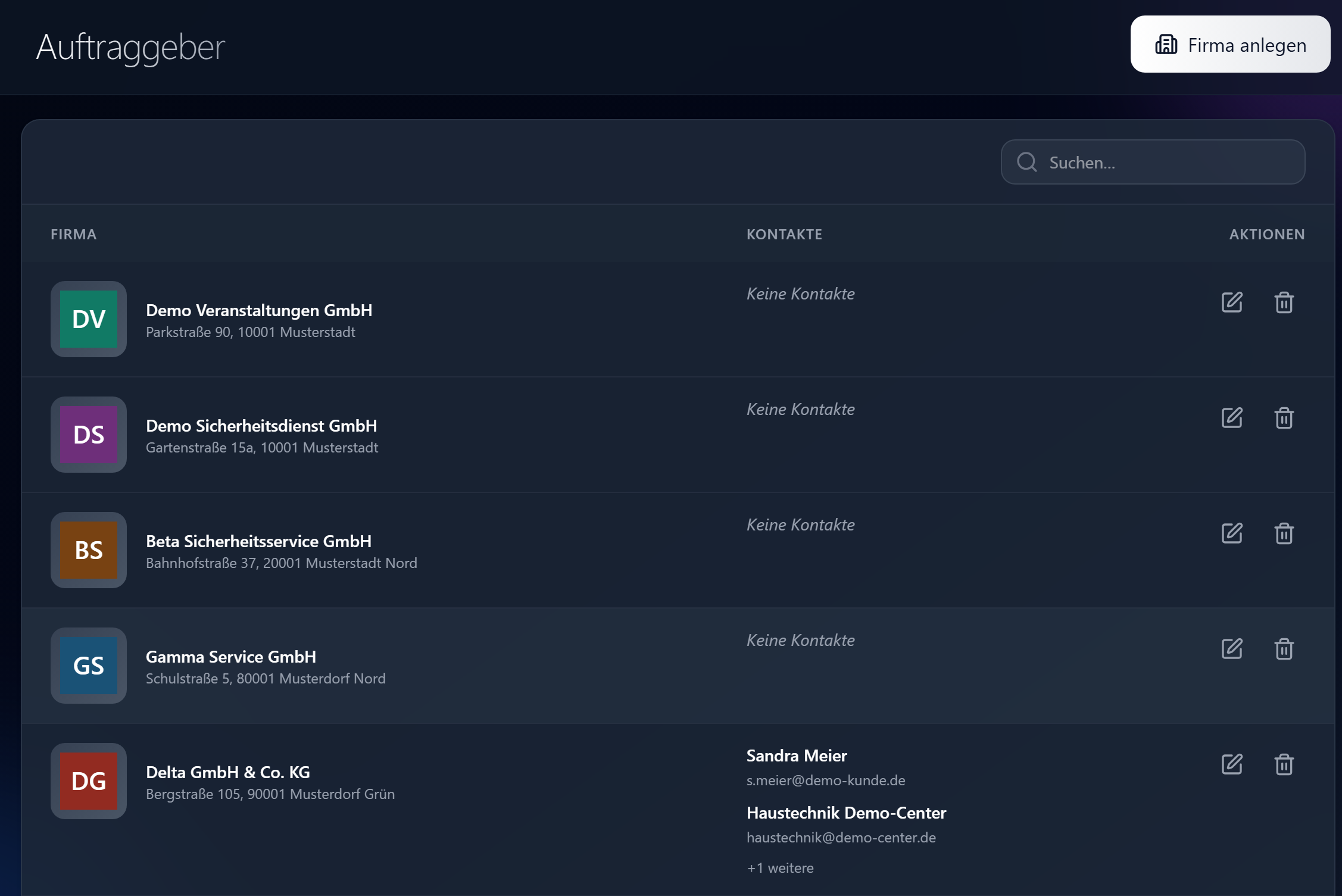Select Demo Veranstaltungen GmbH company name
The image size is (1342, 896).
[259, 310]
